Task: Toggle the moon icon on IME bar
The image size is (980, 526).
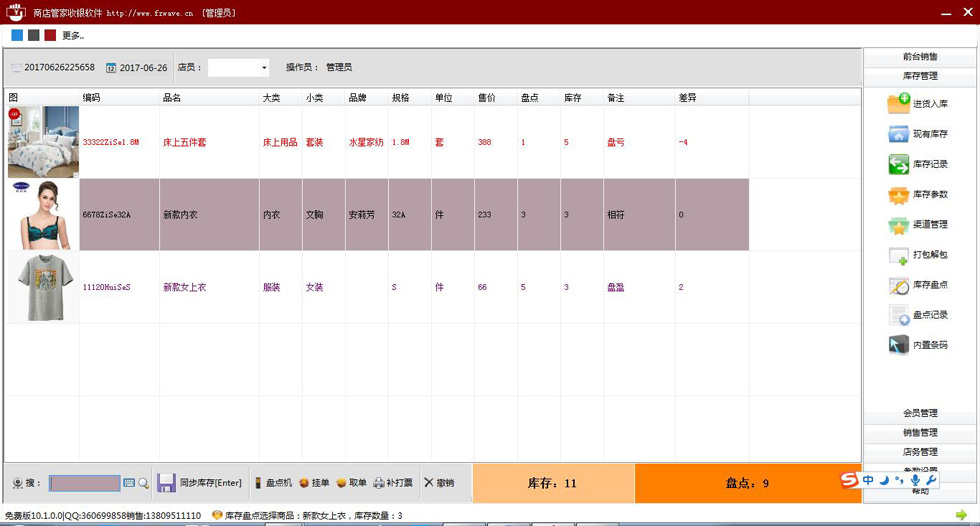Action: point(884,480)
